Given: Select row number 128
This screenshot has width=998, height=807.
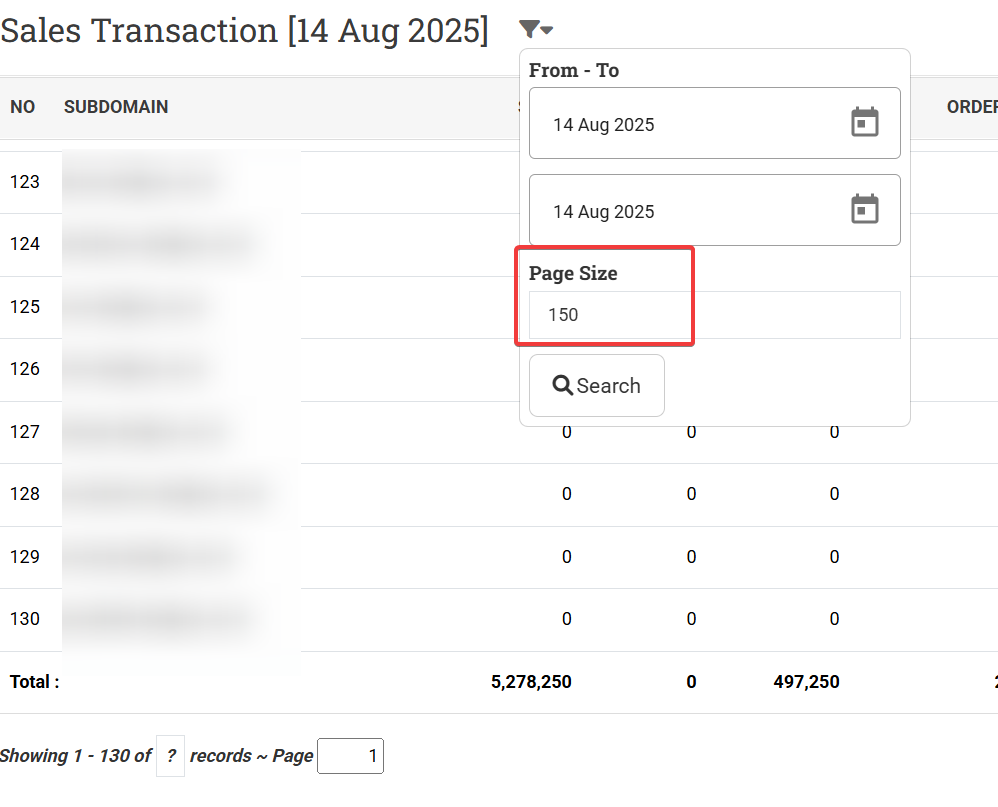Looking at the screenshot, I should click(25, 494).
